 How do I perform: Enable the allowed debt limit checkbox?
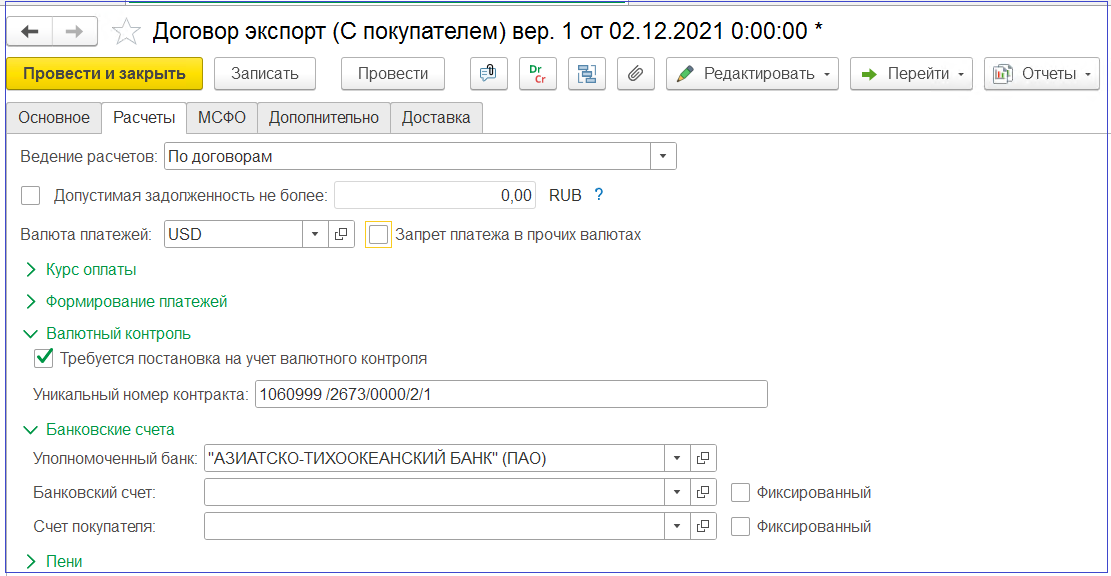point(31,195)
